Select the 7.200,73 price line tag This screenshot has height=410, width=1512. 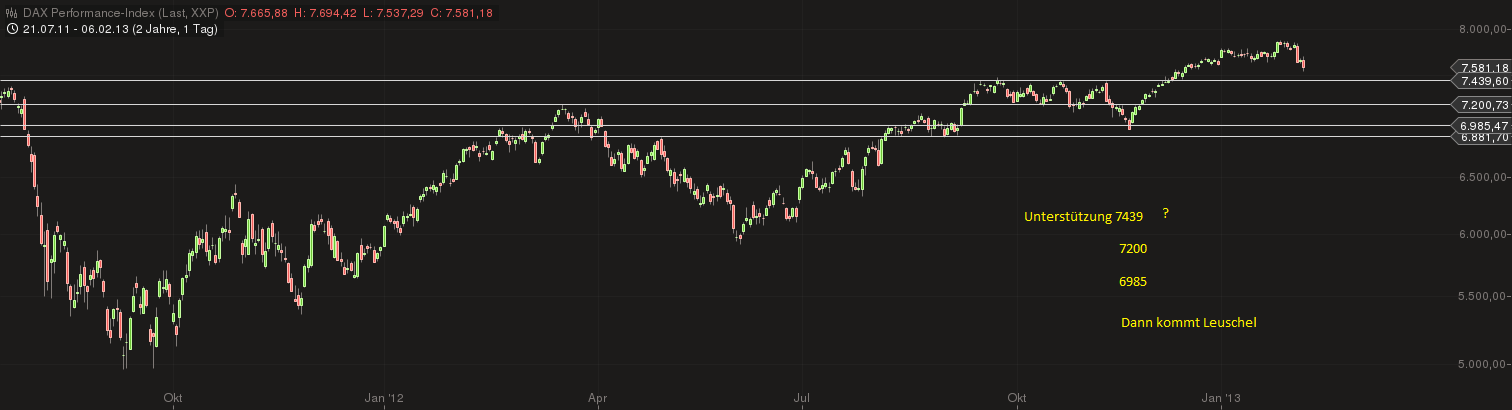coord(1482,104)
